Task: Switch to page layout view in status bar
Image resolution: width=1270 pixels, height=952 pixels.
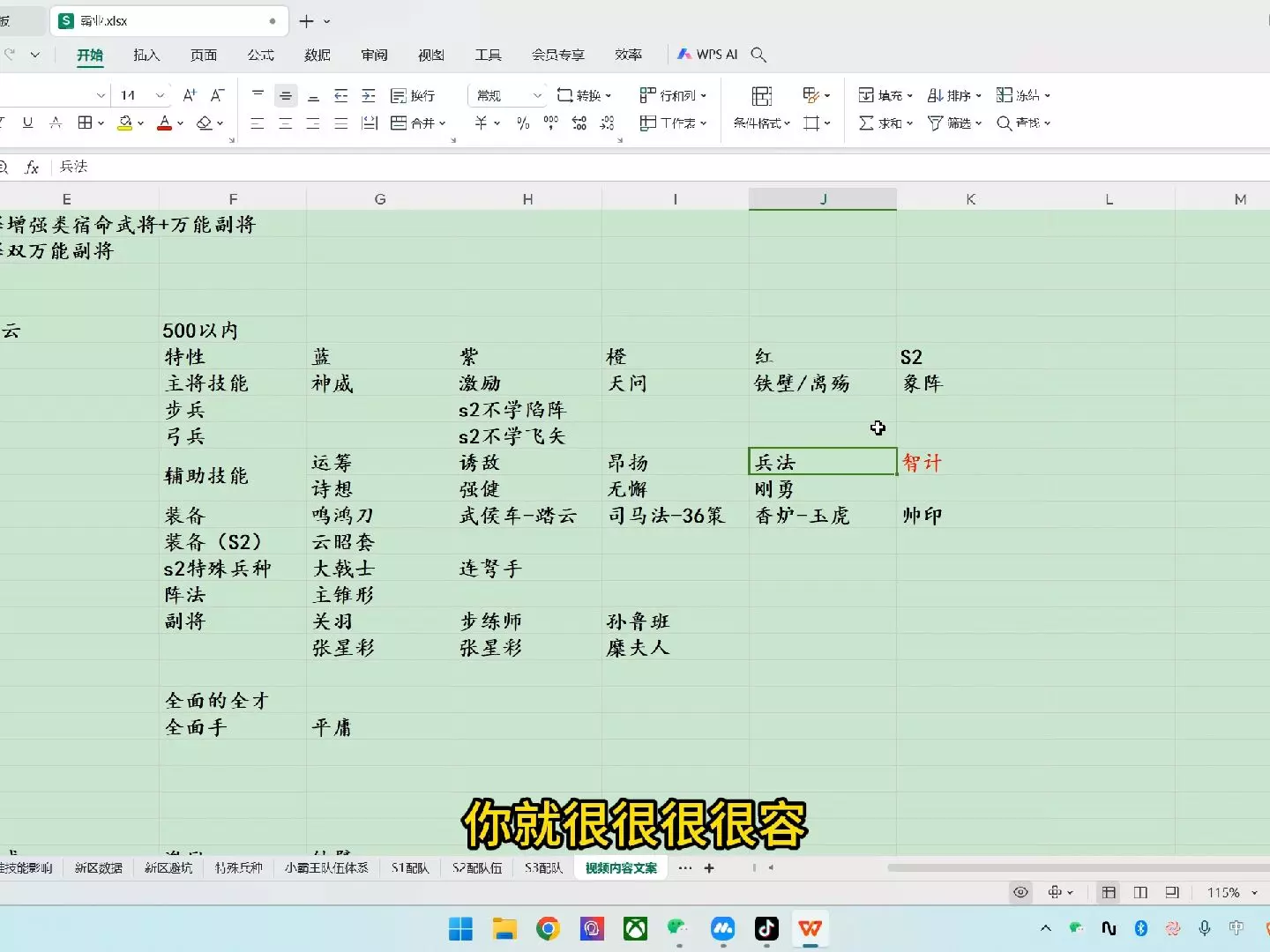Action: (1140, 893)
